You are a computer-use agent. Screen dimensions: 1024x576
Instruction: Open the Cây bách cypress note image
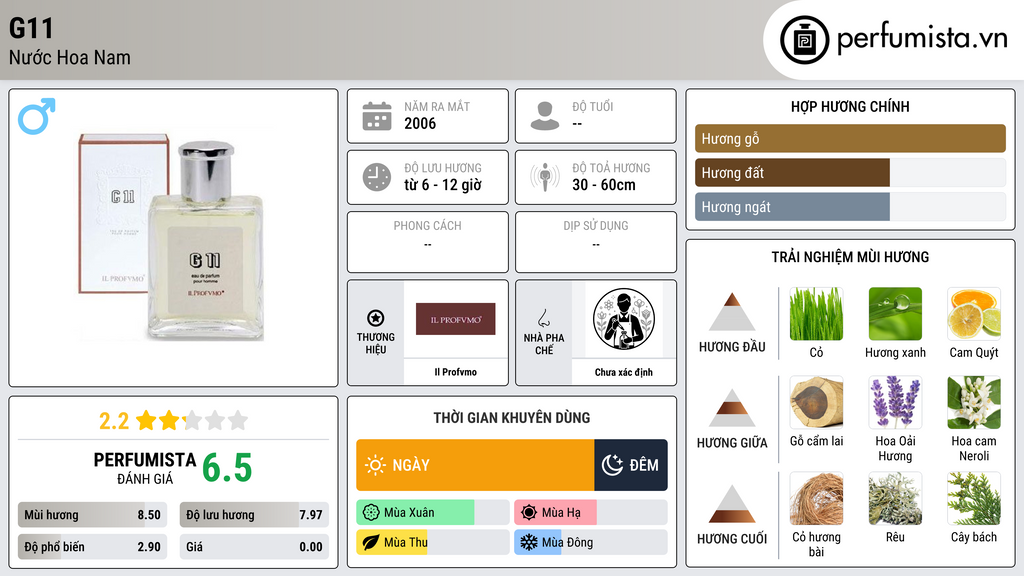point(974,499)
